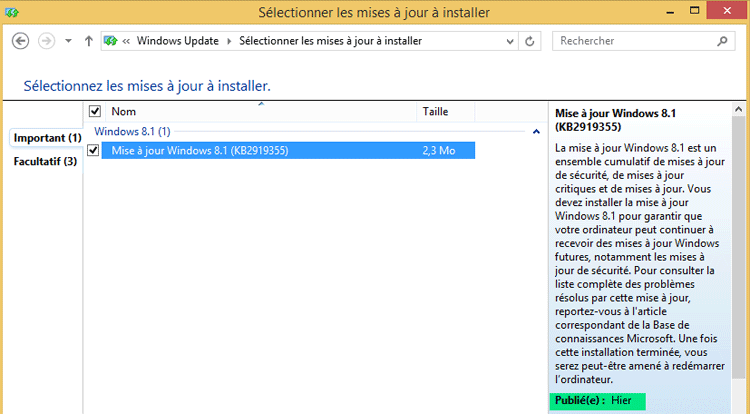
Task: Click the Forward navigation arrow button
Action: click(46, 41)
